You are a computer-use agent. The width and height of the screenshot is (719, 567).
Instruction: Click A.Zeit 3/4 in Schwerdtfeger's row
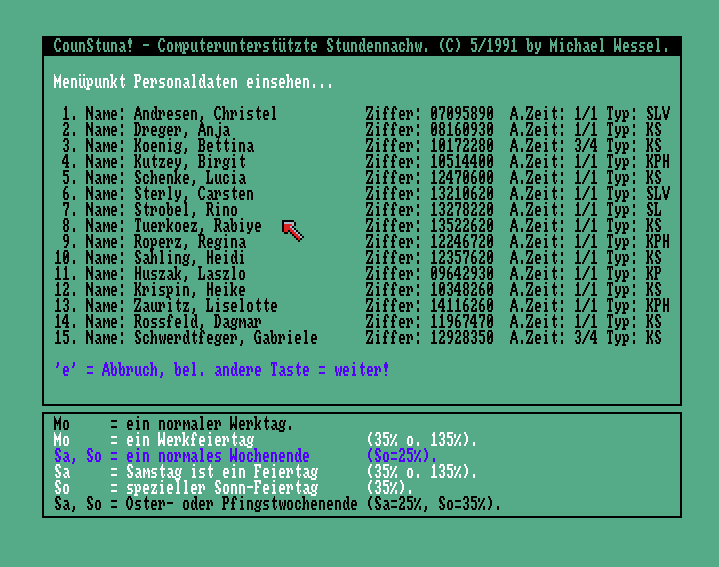click(x=586, y=338)
